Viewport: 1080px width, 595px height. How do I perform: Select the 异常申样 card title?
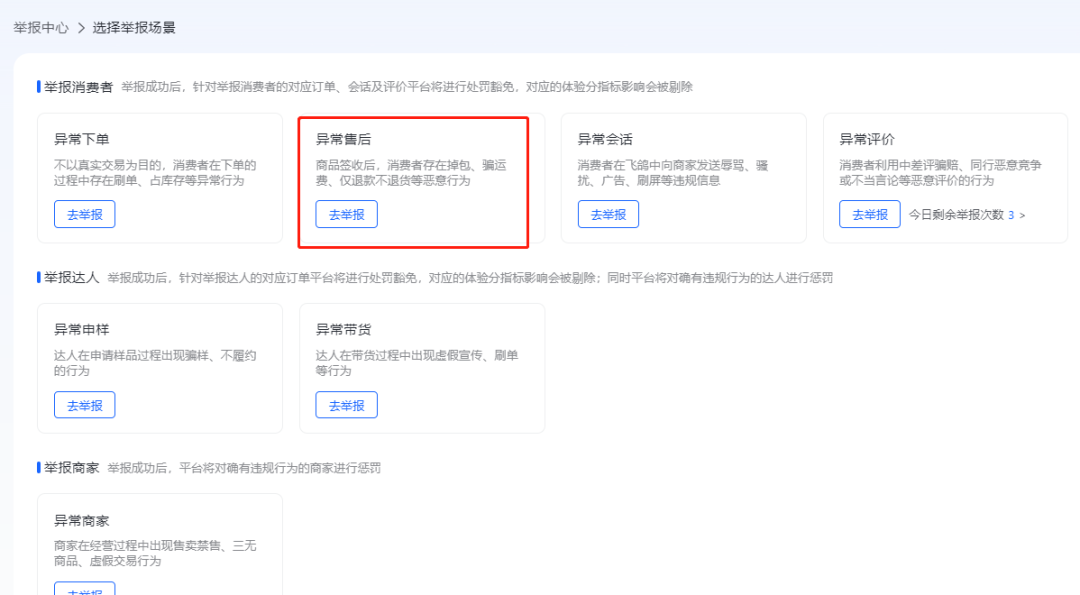tap(82, 329)
